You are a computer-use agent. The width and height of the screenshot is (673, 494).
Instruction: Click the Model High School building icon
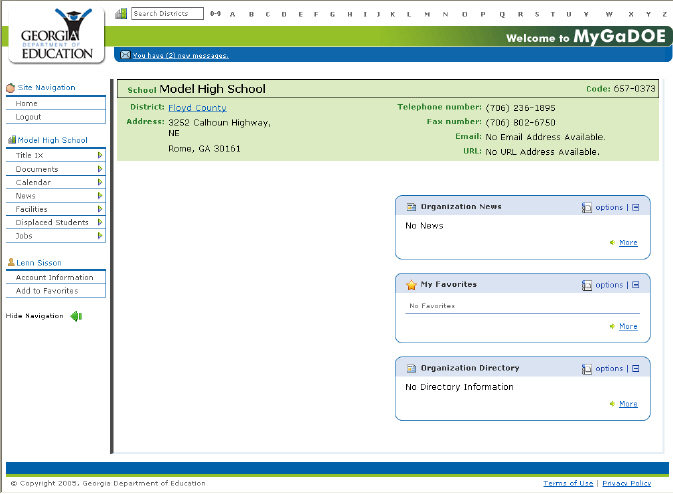coord(12,140)
